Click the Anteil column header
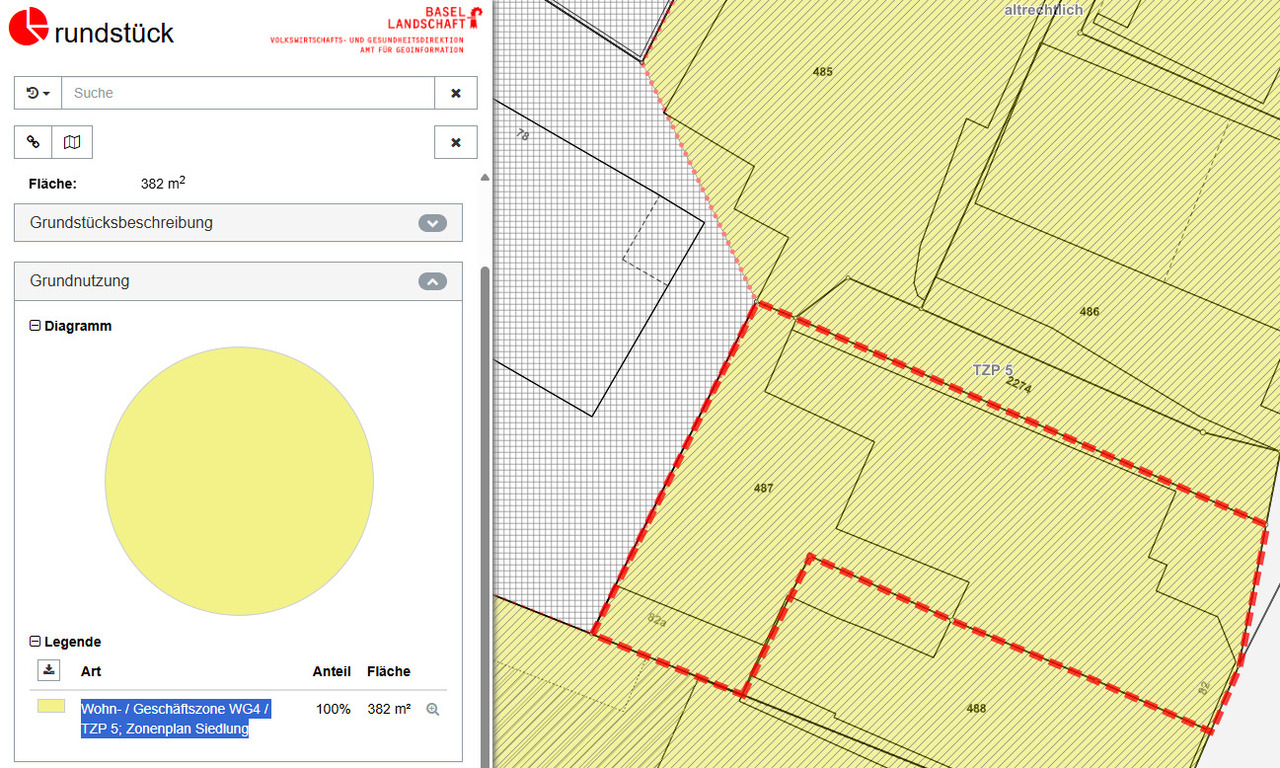This screenshot has width=1280, height=768. 332,671
